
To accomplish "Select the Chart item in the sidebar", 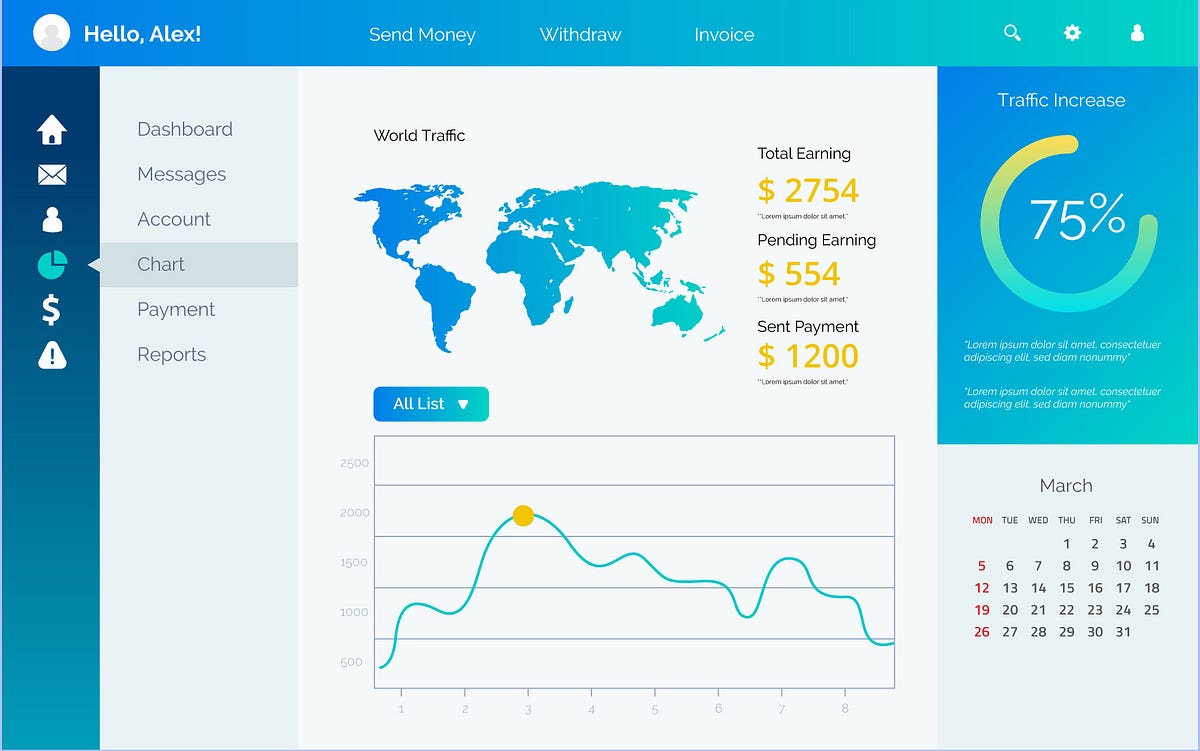I will pos(160,264).
